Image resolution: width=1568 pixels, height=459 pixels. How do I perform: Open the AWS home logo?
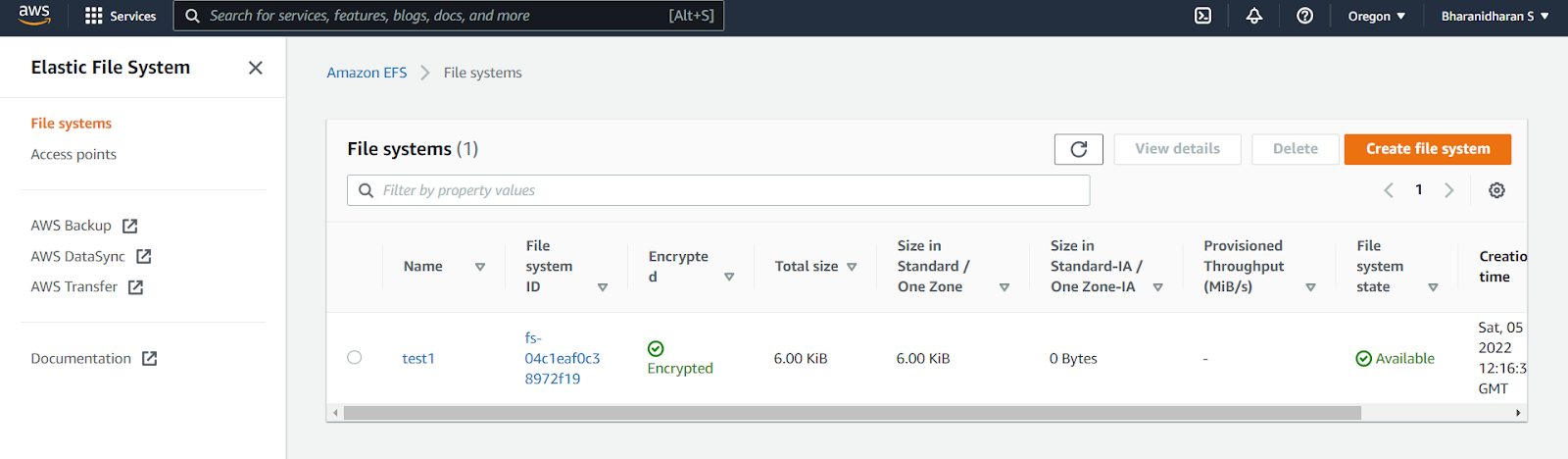[34, 15]
